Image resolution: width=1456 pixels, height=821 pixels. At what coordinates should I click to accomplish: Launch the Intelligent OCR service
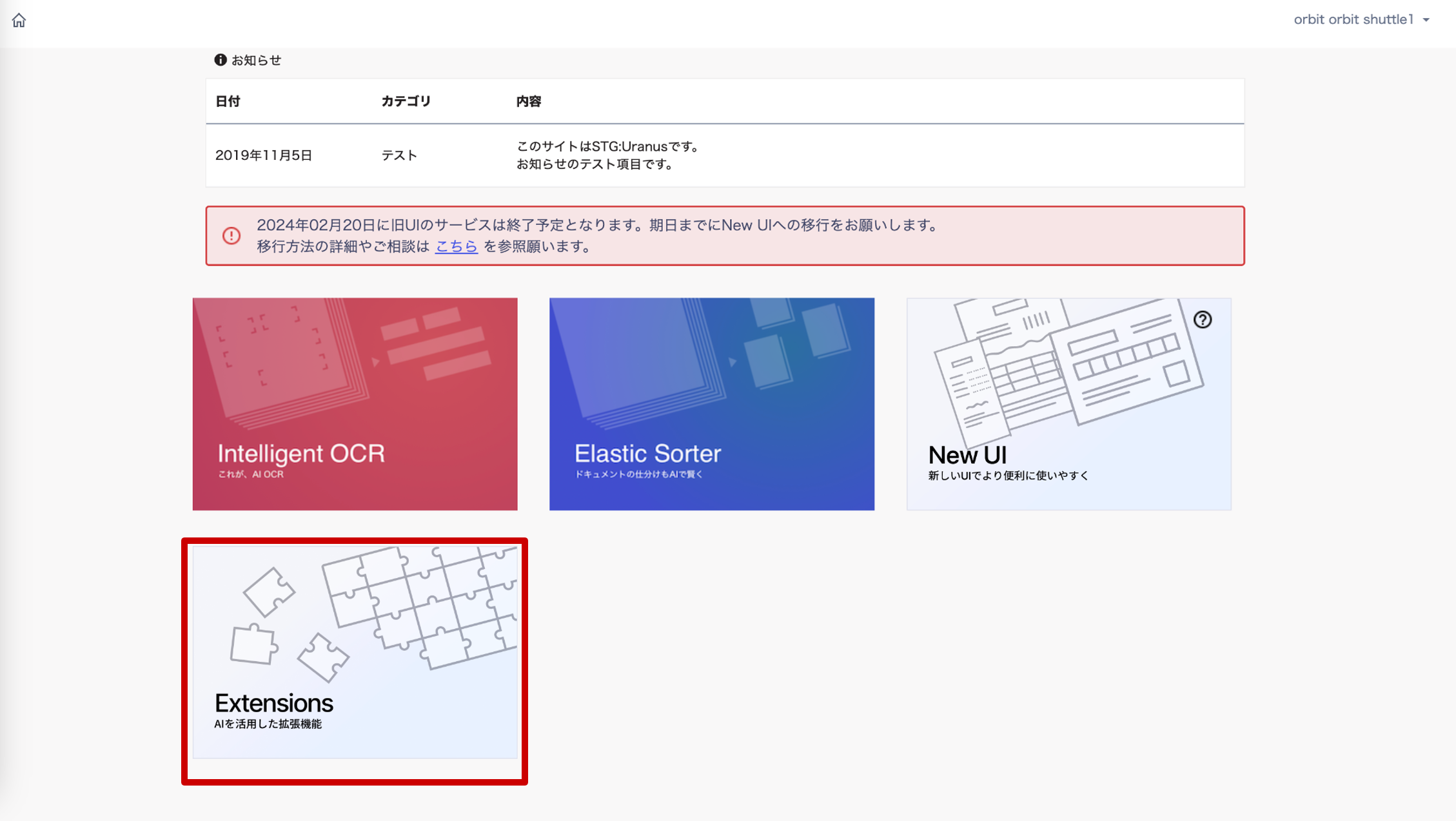(x=355, y=403)
